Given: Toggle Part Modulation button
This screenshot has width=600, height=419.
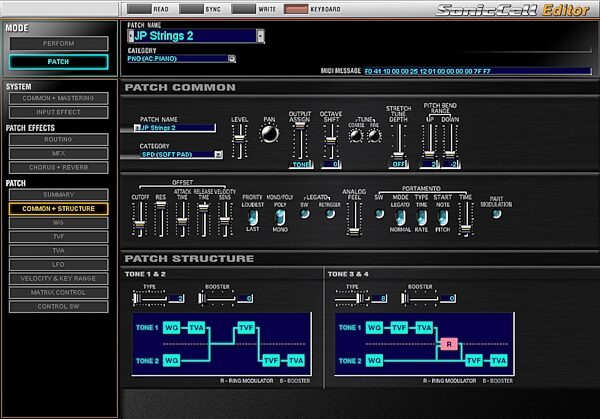Looking at the screenshot, I should tap(496, 214).
